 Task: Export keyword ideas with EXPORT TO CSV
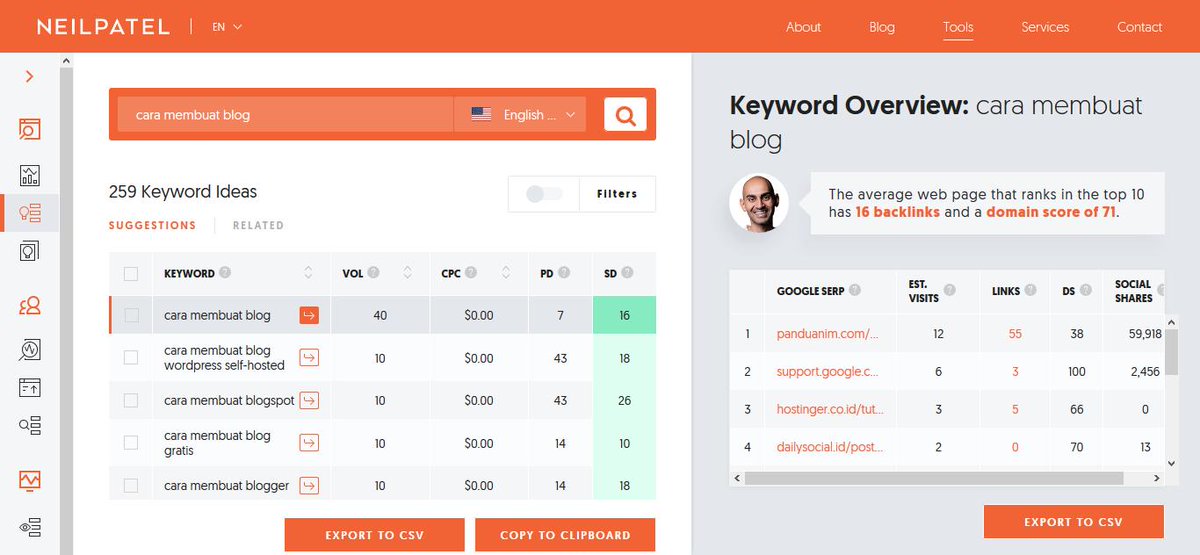tap(374, 535)
